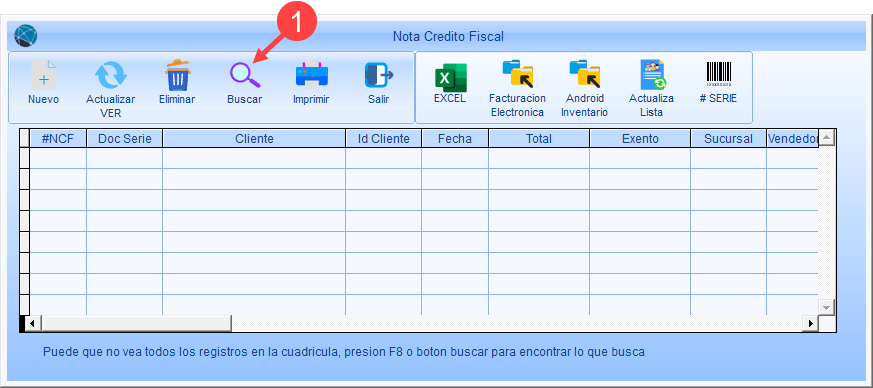Select the Exento column header
The image size is (873, 388).
pyautogui.click(x=640, y=139)
